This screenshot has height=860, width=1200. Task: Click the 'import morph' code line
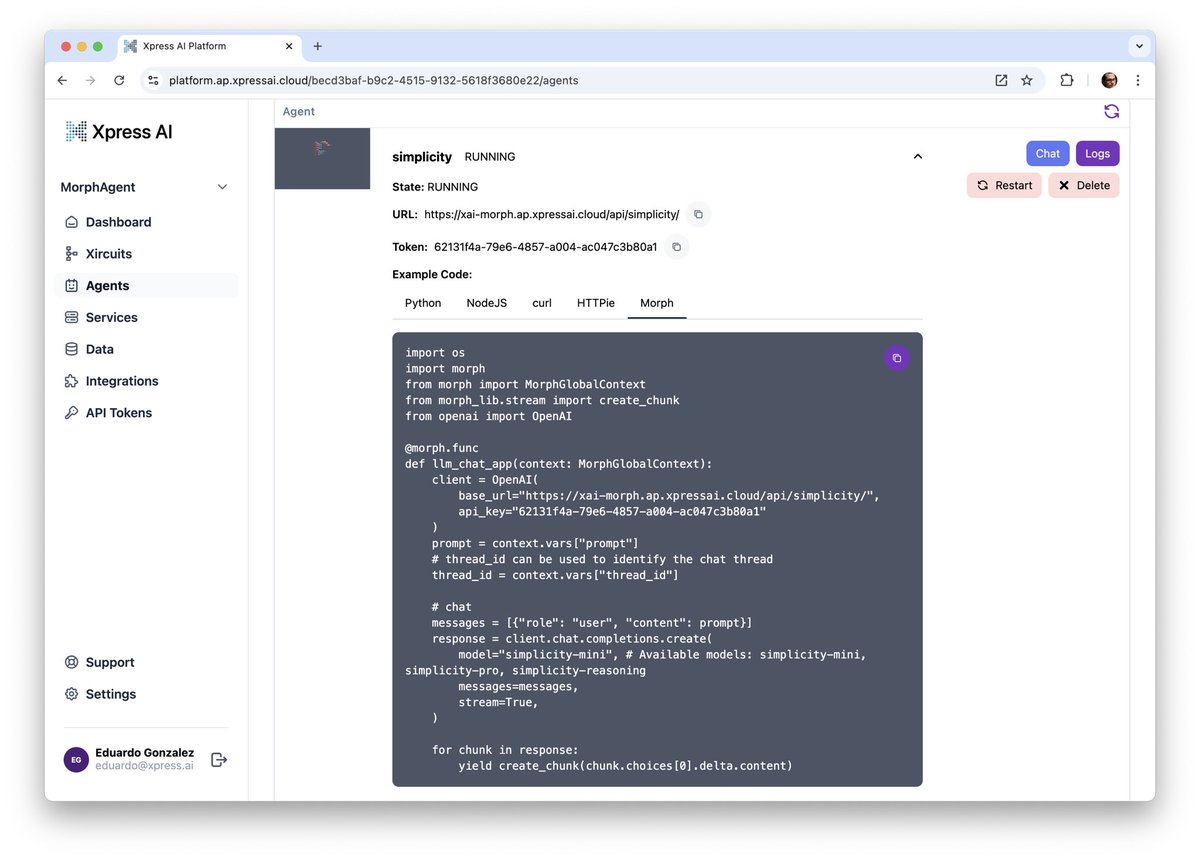click(x=445, y=369)
